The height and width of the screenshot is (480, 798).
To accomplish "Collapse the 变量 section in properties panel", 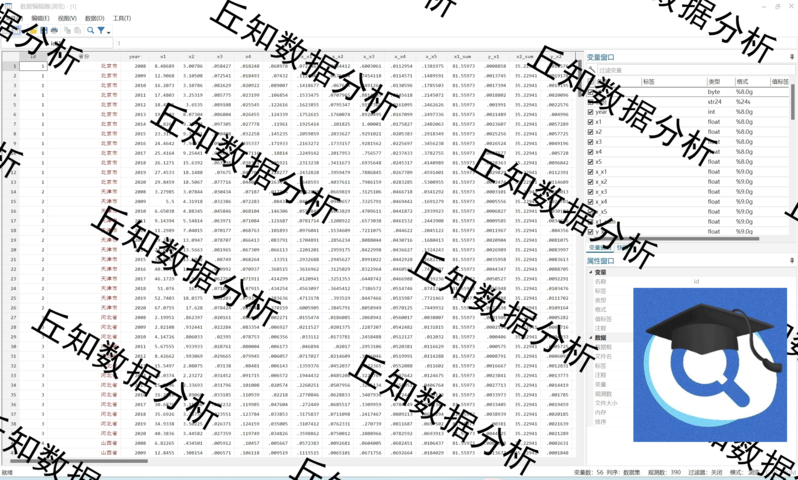I will coord(591,272).
